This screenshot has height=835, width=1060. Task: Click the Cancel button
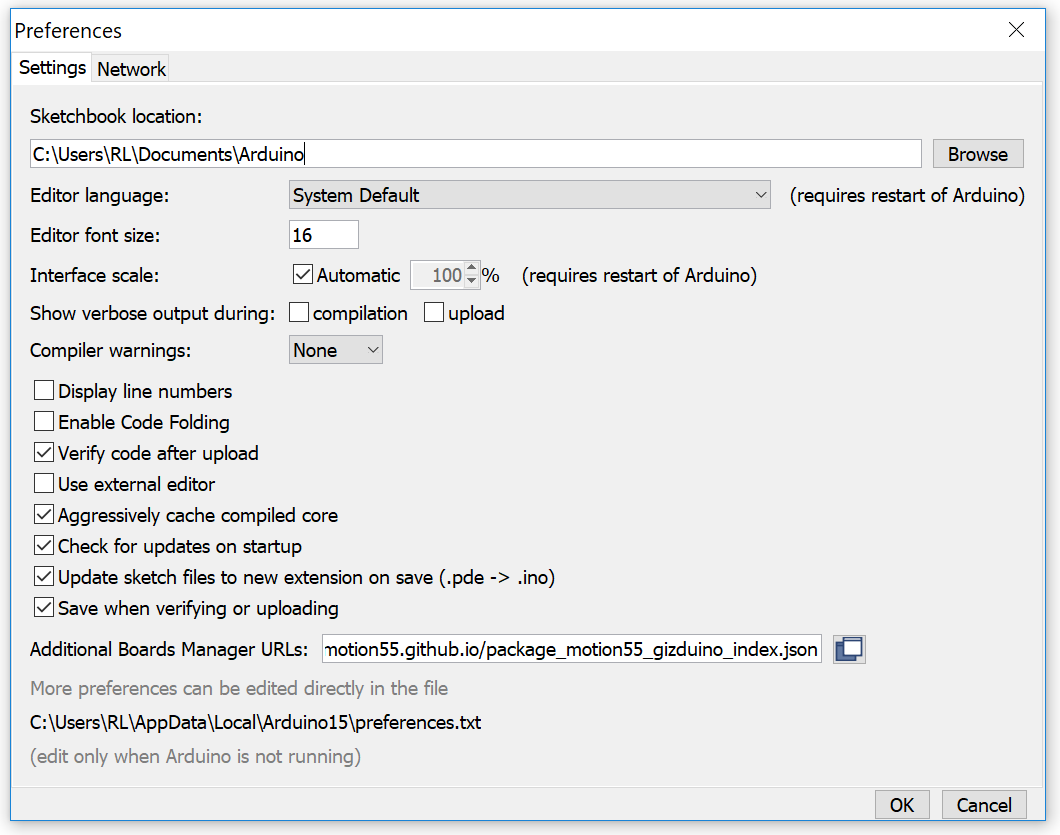(984, 805)
